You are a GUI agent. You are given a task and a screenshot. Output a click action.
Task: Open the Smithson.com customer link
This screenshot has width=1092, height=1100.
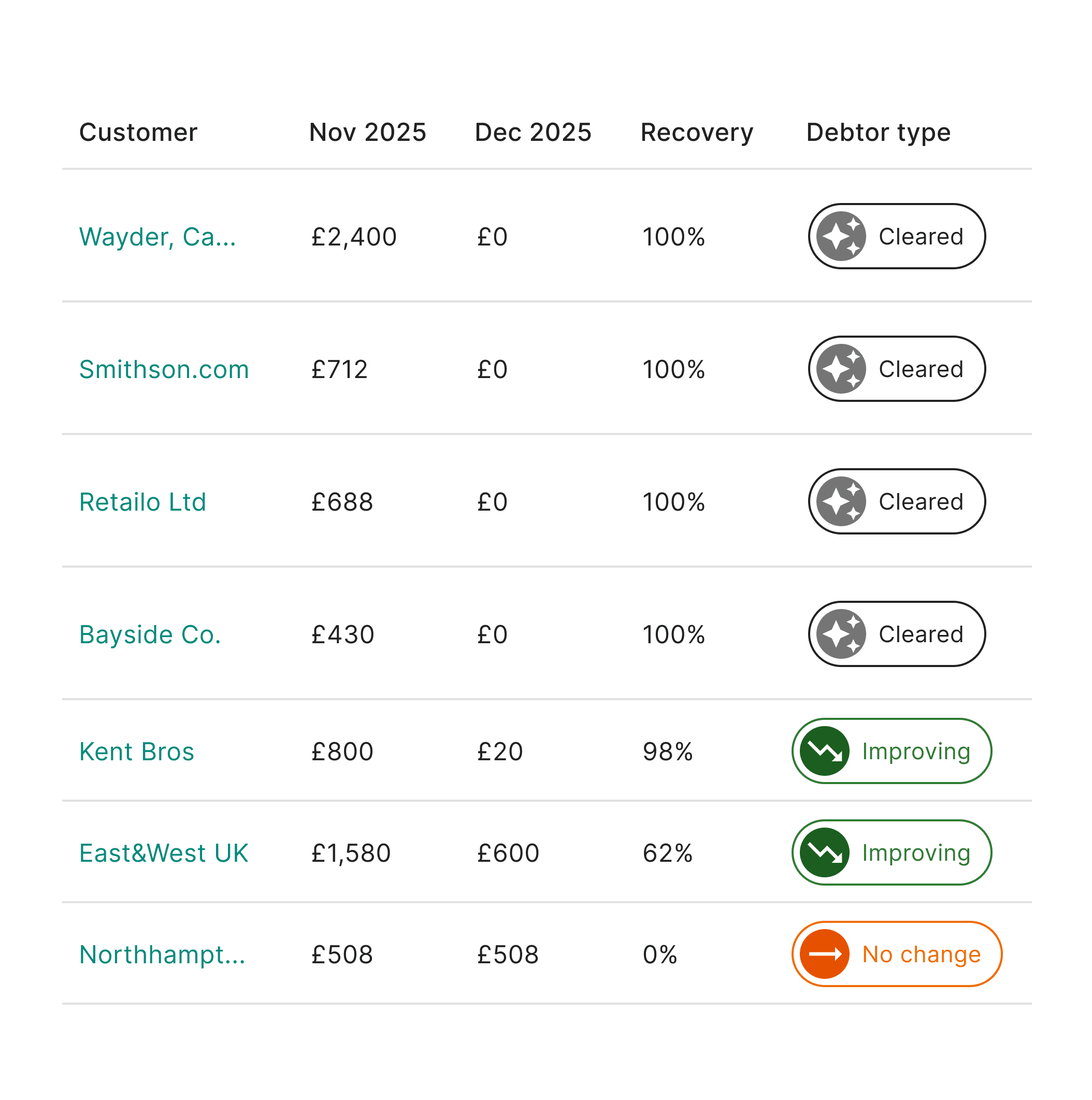(164, 369)
